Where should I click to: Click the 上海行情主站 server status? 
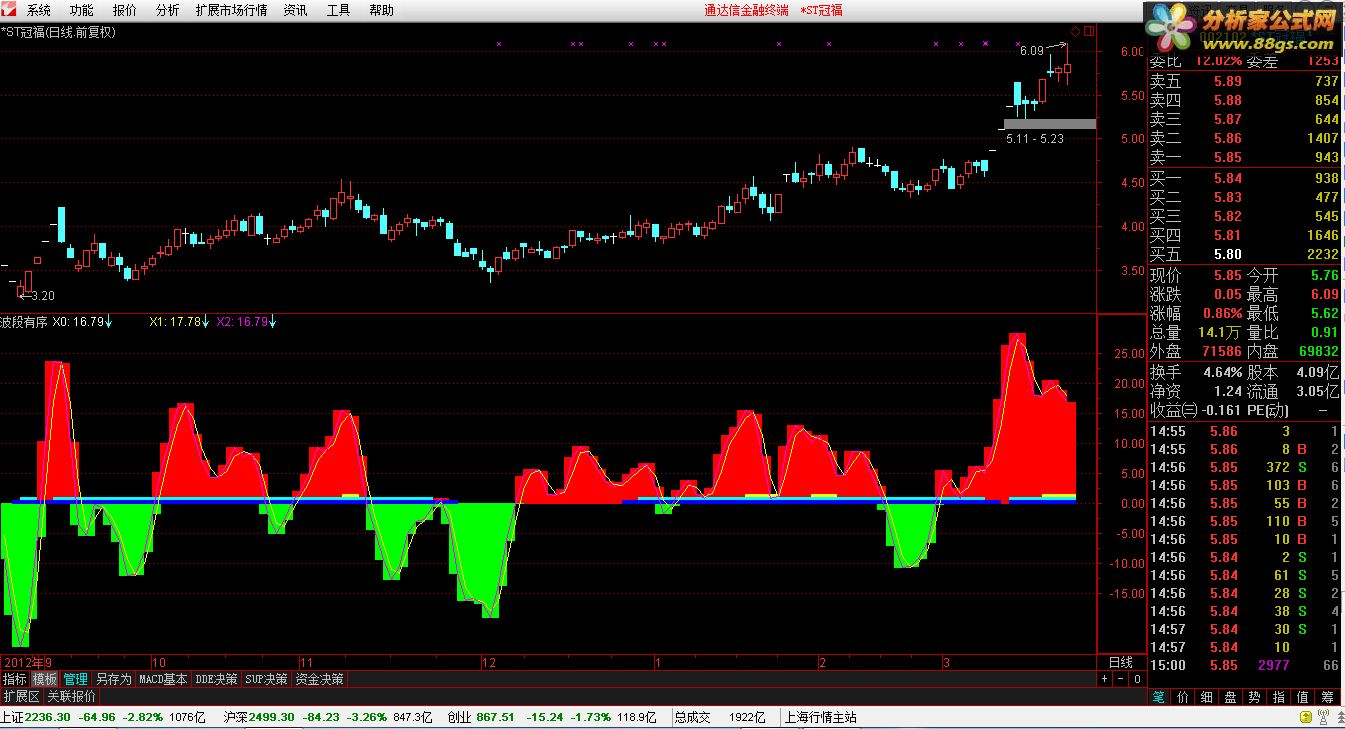pos(821,717)
